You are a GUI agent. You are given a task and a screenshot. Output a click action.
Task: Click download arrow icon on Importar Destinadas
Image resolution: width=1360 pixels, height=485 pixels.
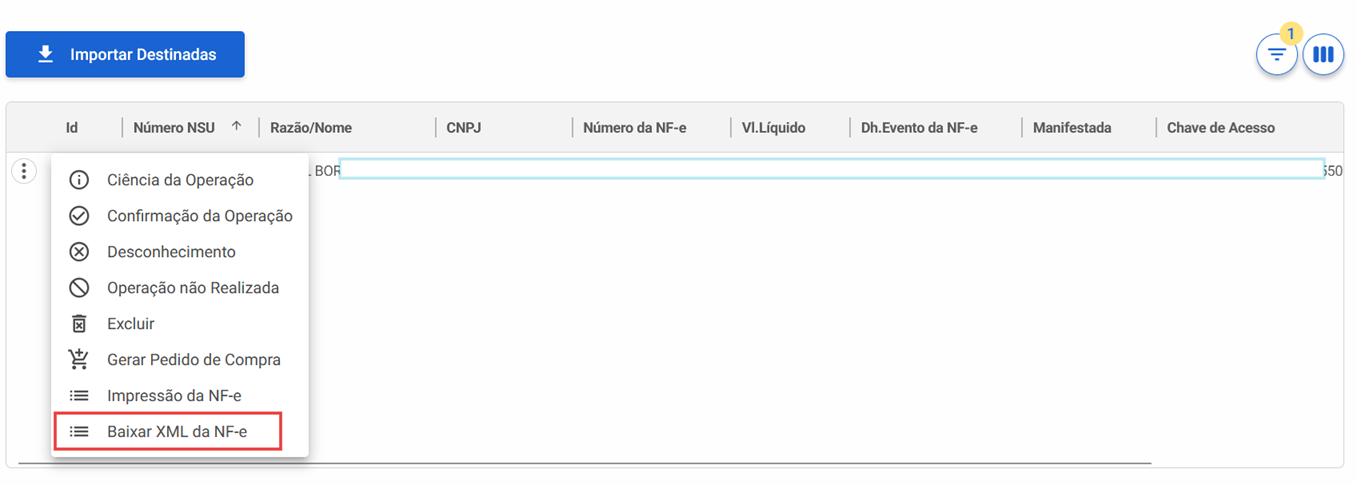(x=45, y=54)
